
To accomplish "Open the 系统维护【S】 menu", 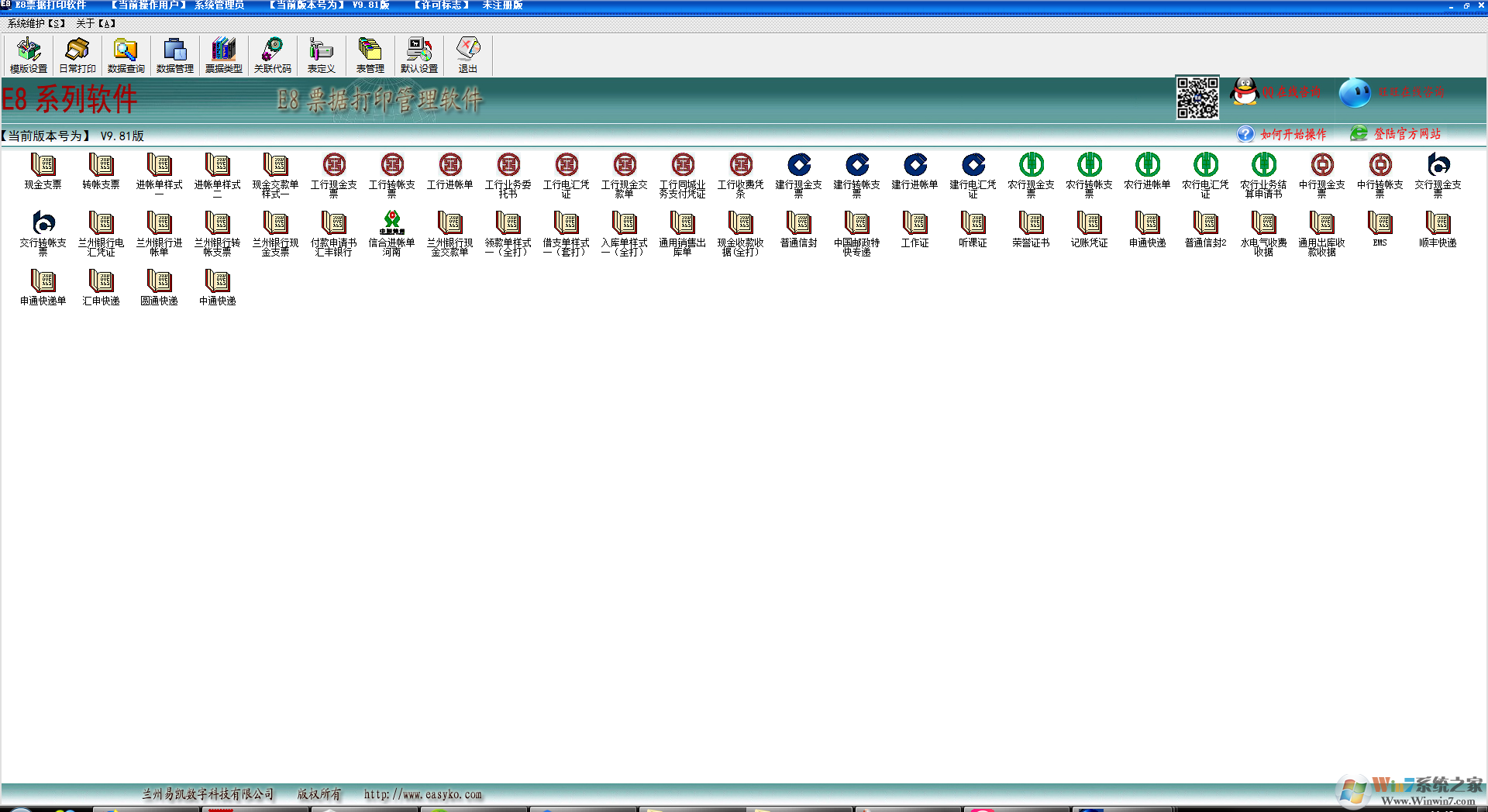I will [36, 23].
